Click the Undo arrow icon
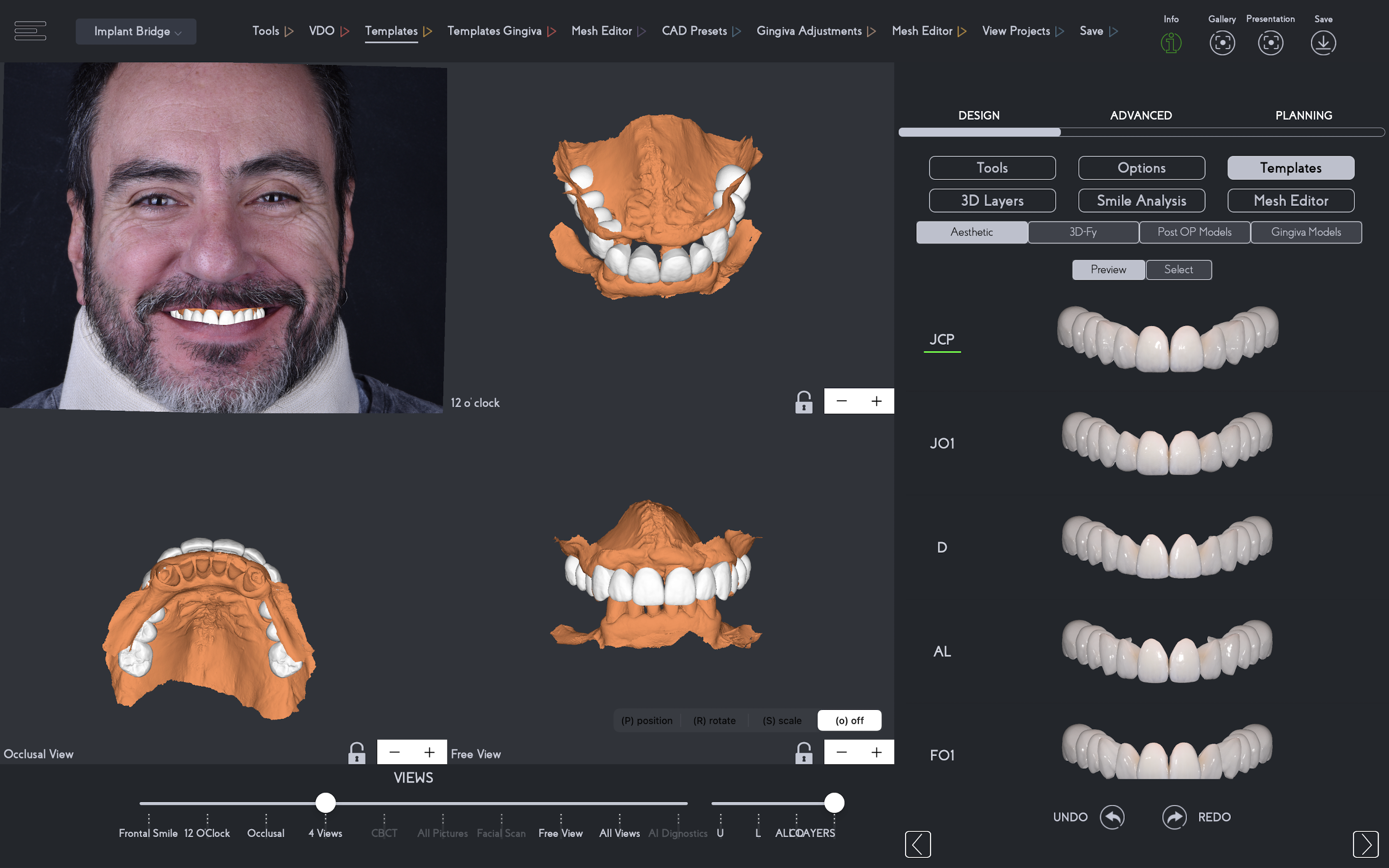The image size is (1389, 868). (1112, 817)
